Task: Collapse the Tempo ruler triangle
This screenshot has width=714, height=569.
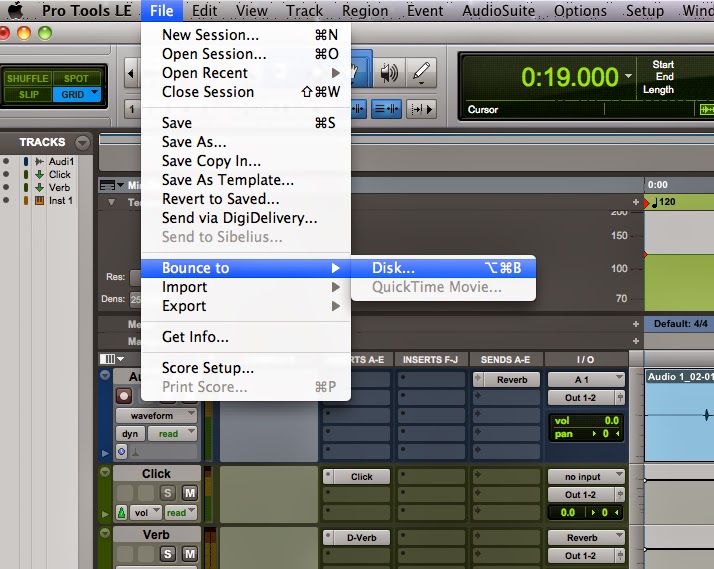Action: [x=111, y=202]
